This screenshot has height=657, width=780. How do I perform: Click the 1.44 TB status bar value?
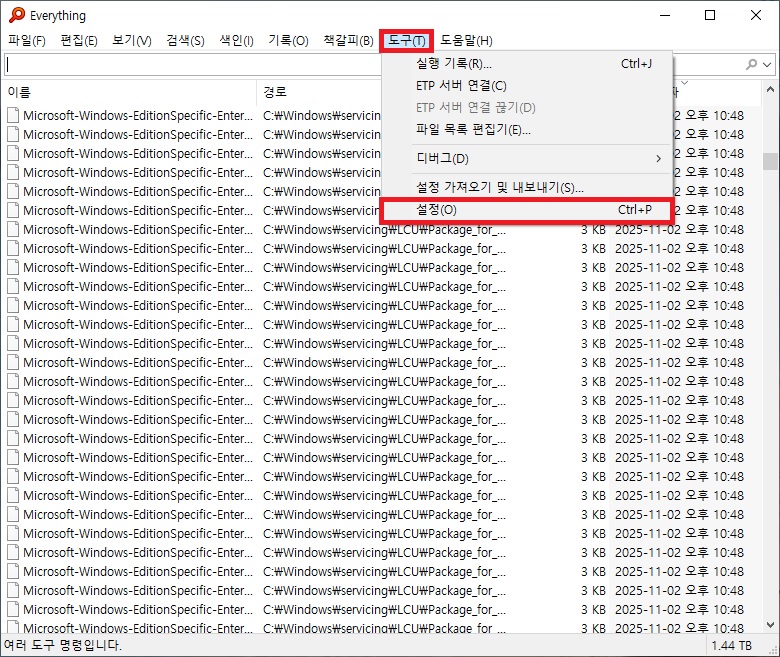tap(731, 646)
